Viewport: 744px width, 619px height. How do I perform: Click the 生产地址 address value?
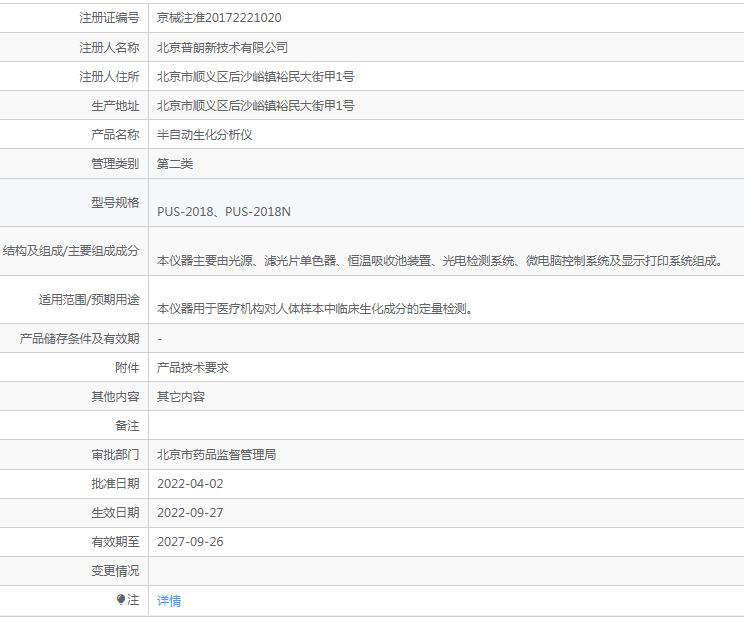click(x=255, y=105)
